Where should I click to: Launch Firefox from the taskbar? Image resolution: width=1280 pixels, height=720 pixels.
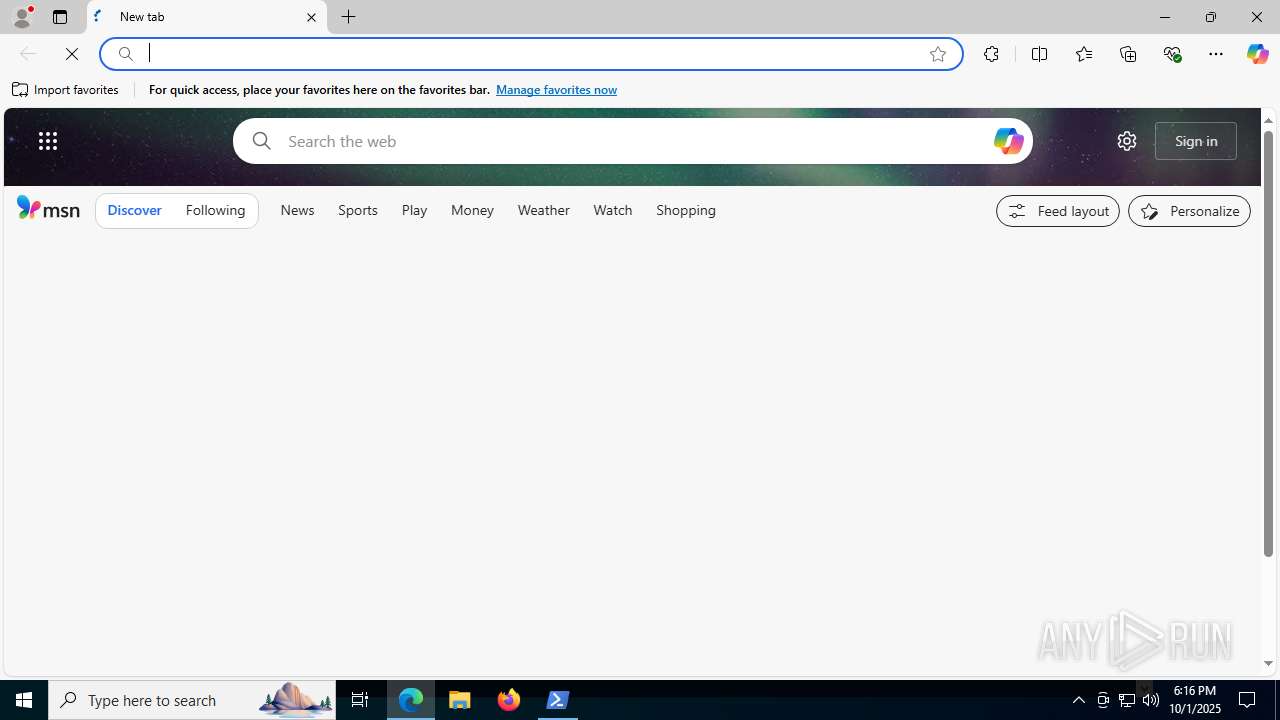pos(509,700)
